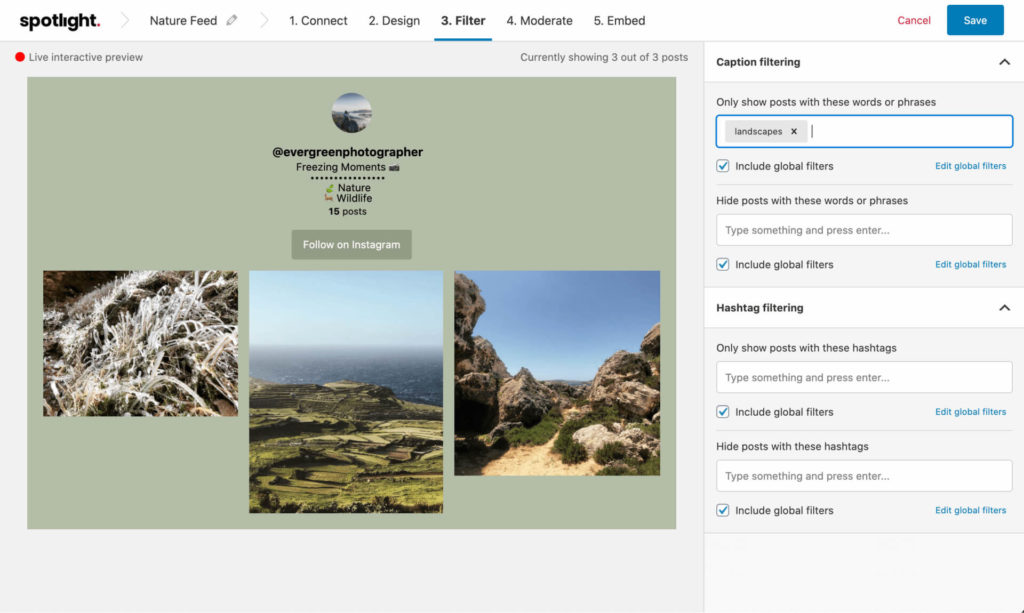Image resolution: width=1024 pixels, height=613 pixels.
Task: Edit the feed name using the pencil icon
Action: (x=231, y=19)
